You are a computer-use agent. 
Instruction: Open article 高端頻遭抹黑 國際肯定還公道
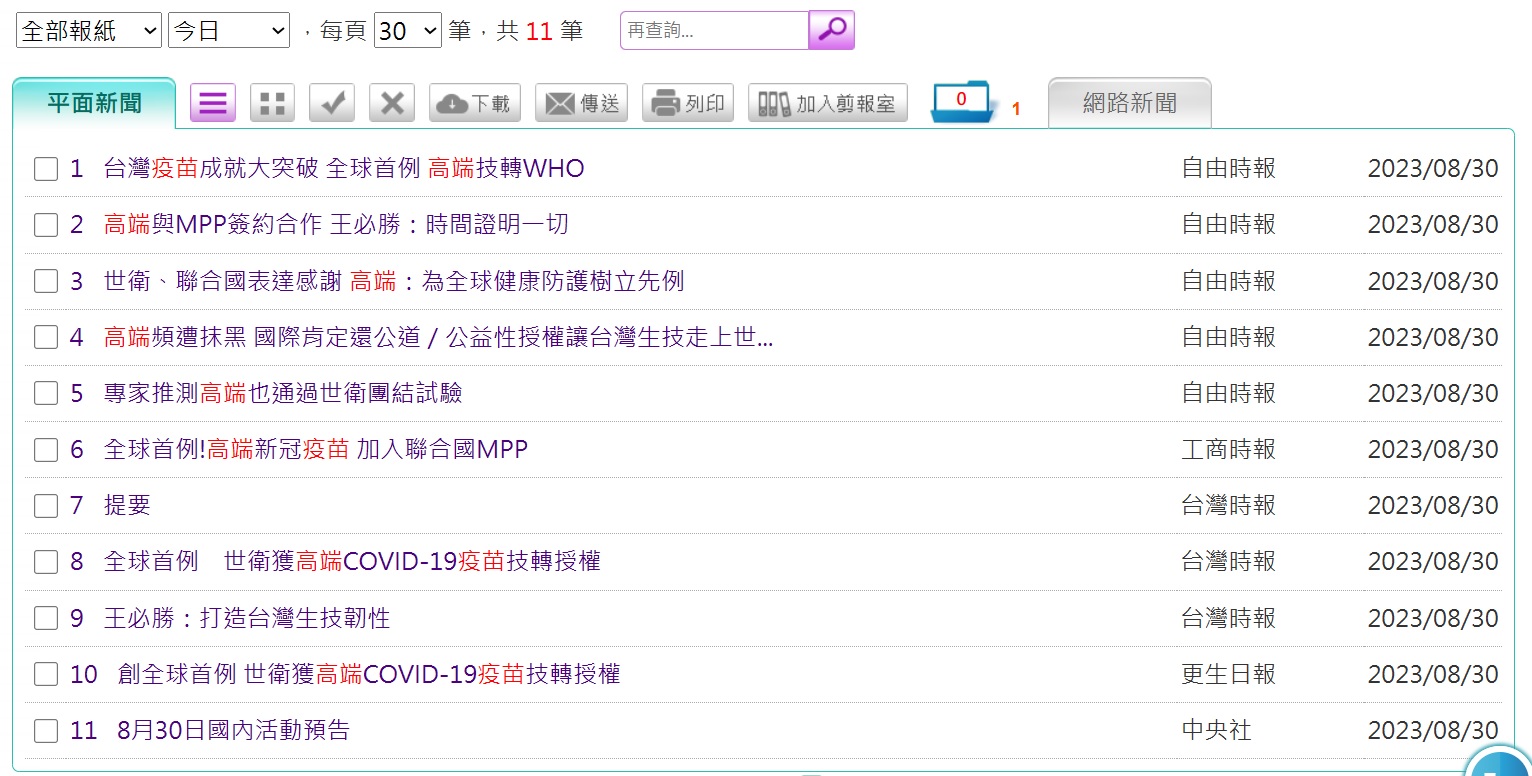[439, 337]
